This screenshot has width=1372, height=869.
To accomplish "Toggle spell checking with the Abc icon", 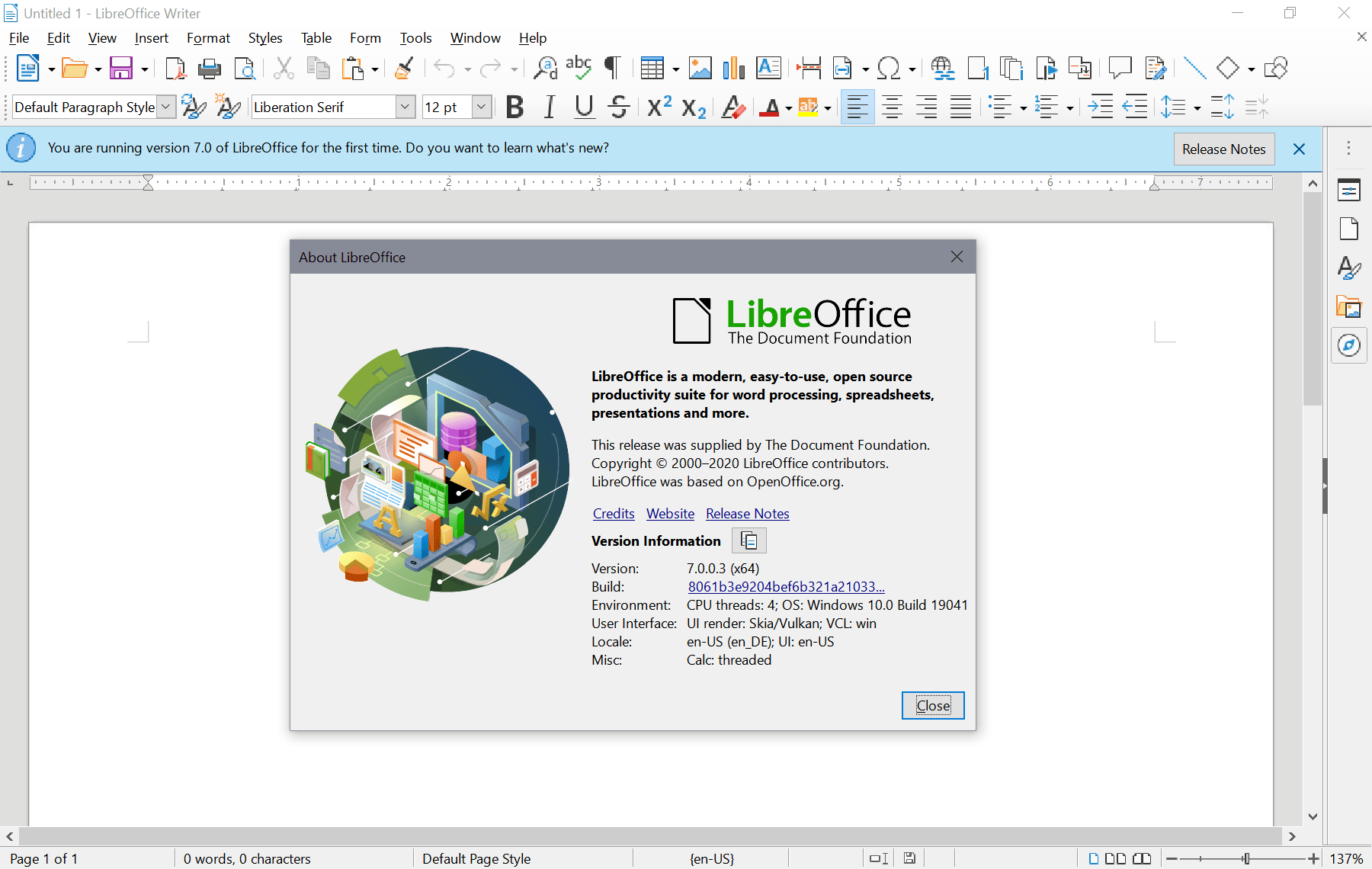I will 579,68.
